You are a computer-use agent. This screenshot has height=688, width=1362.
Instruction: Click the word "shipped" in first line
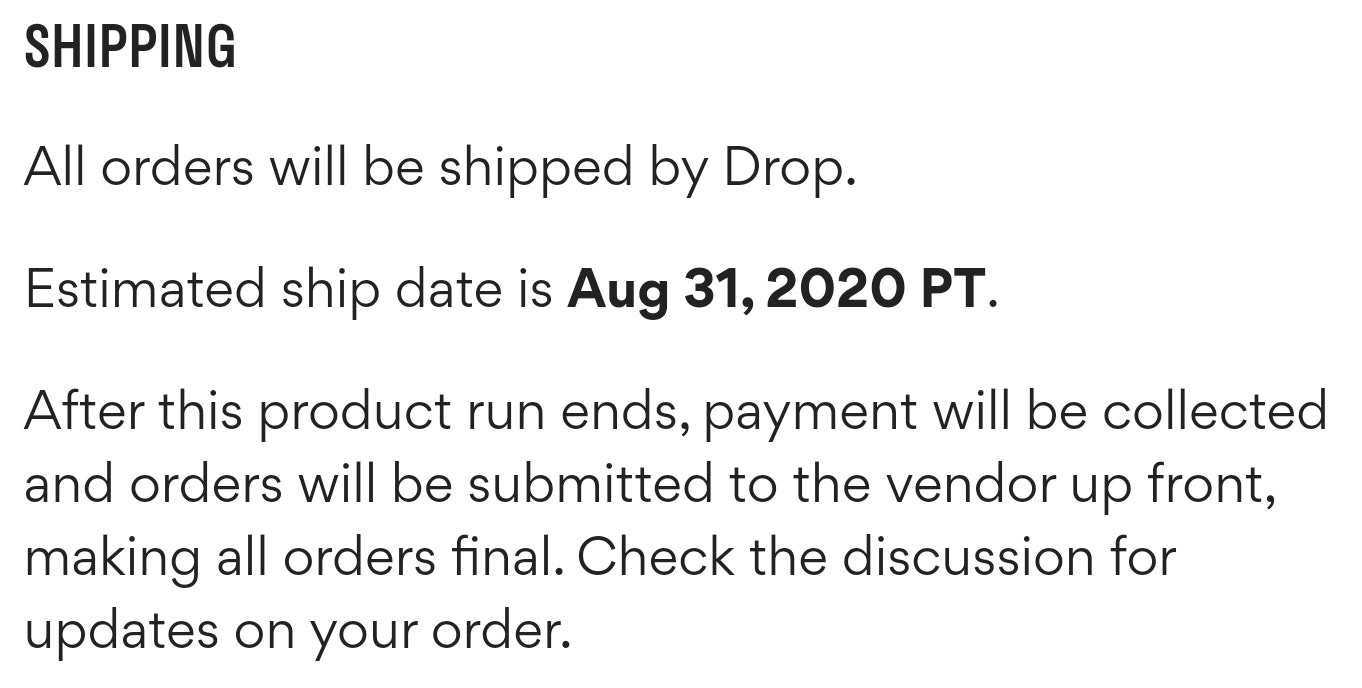[536, 168]
